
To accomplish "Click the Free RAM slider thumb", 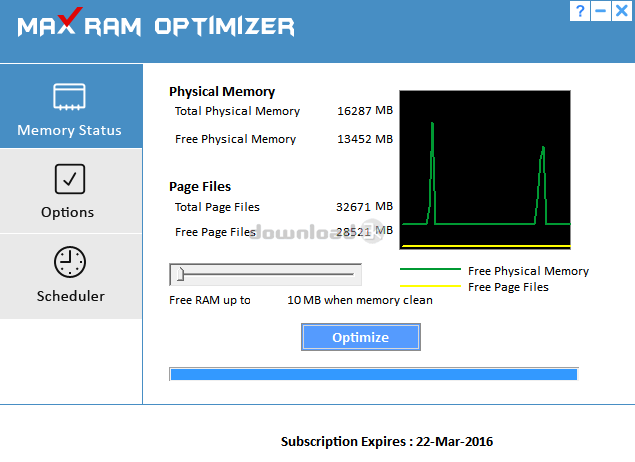I will pyautogui.click(x=181, y=274).
